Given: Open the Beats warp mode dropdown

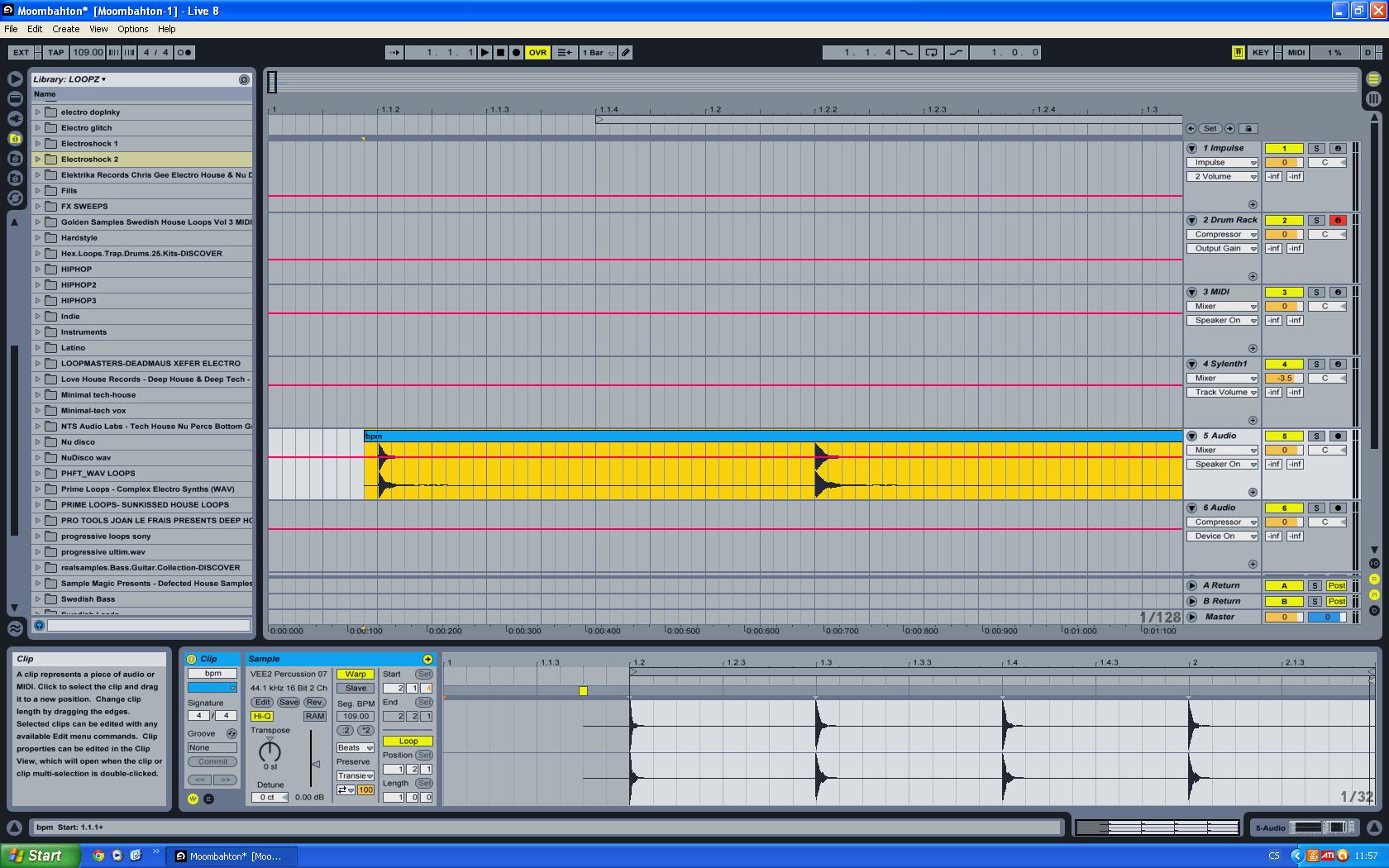Looking at the screenshot, I should click(356, 747).
